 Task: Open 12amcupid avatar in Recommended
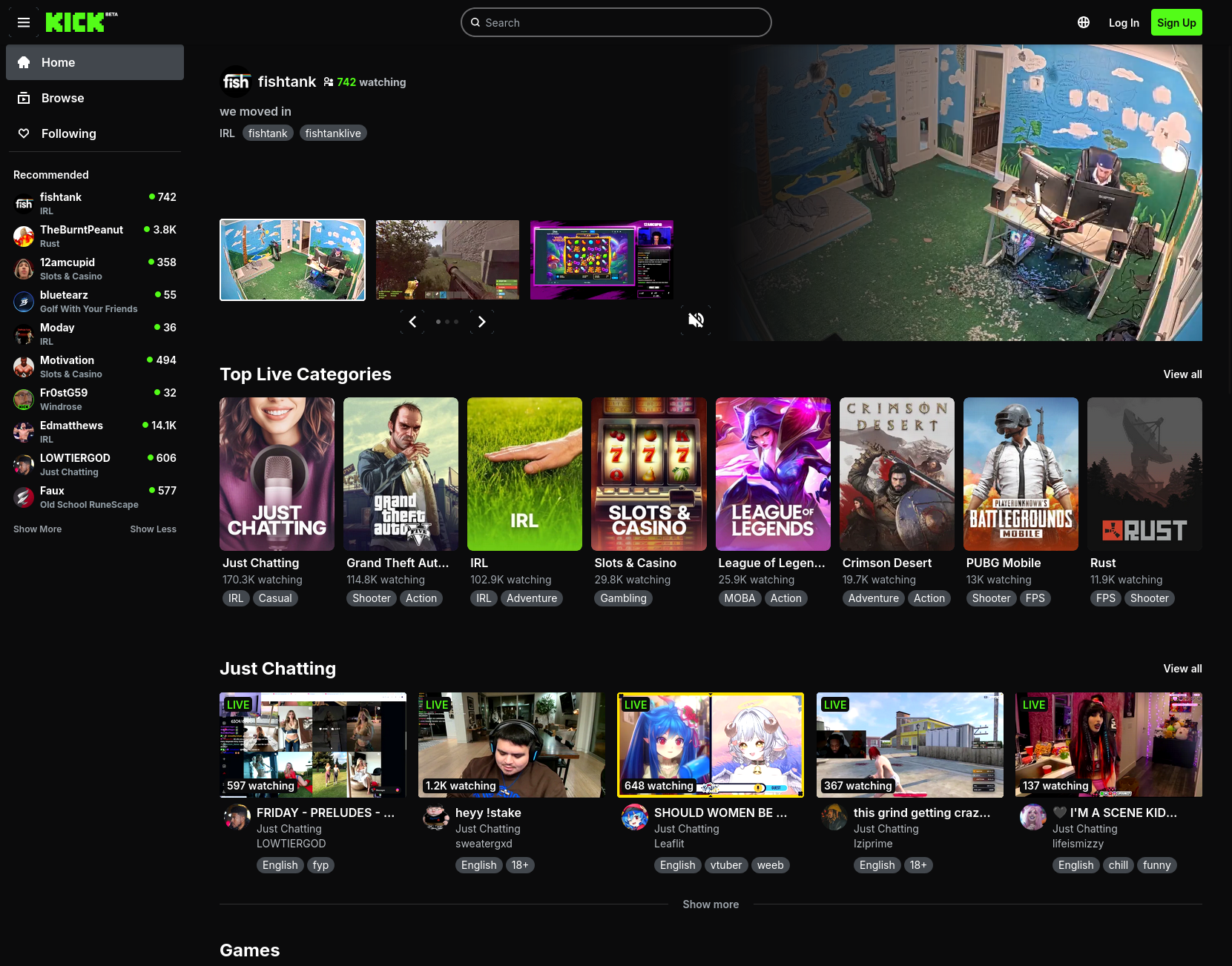tap(24, 269)
